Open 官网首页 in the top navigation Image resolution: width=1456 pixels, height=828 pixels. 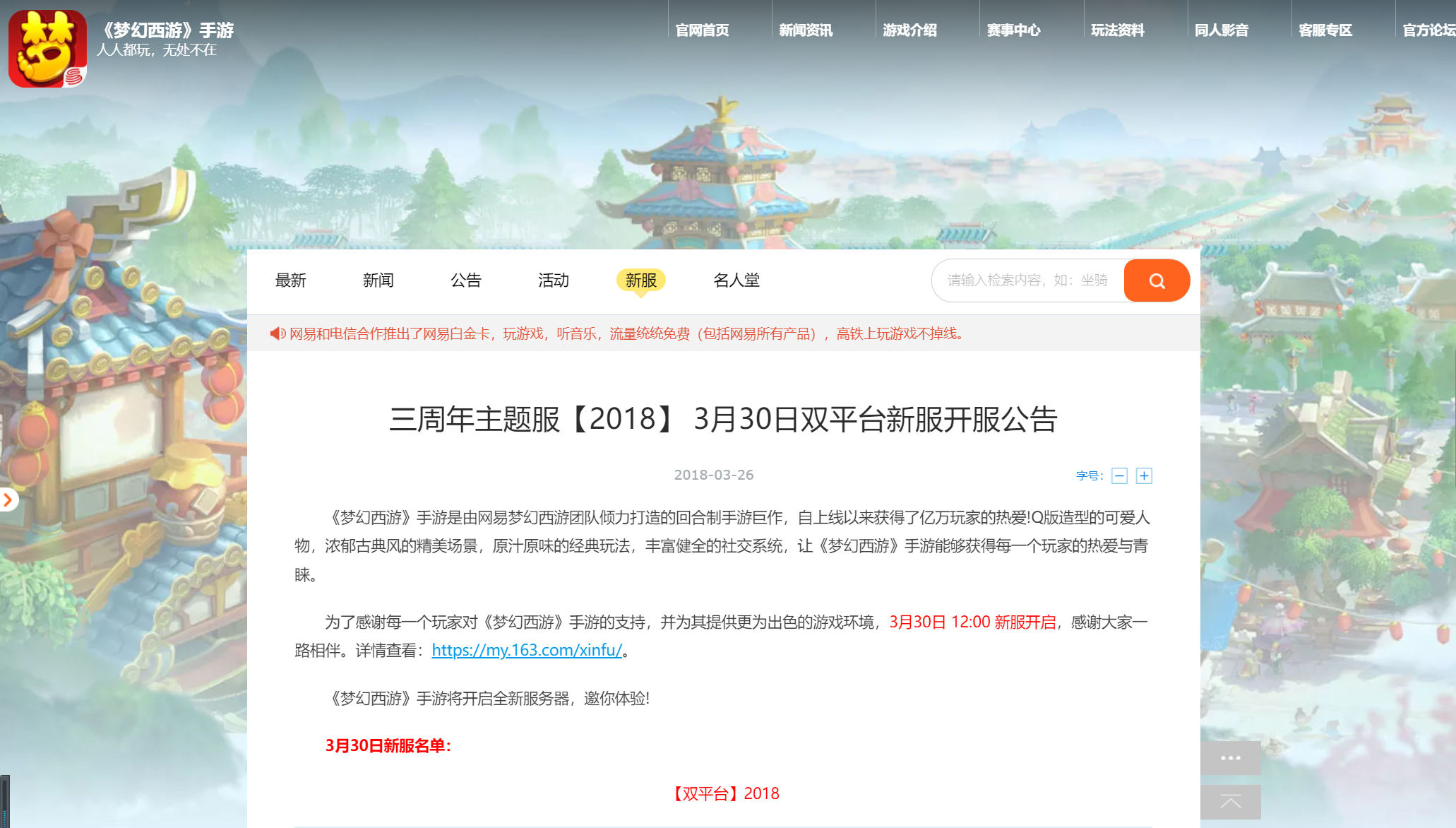click(702, 30)
